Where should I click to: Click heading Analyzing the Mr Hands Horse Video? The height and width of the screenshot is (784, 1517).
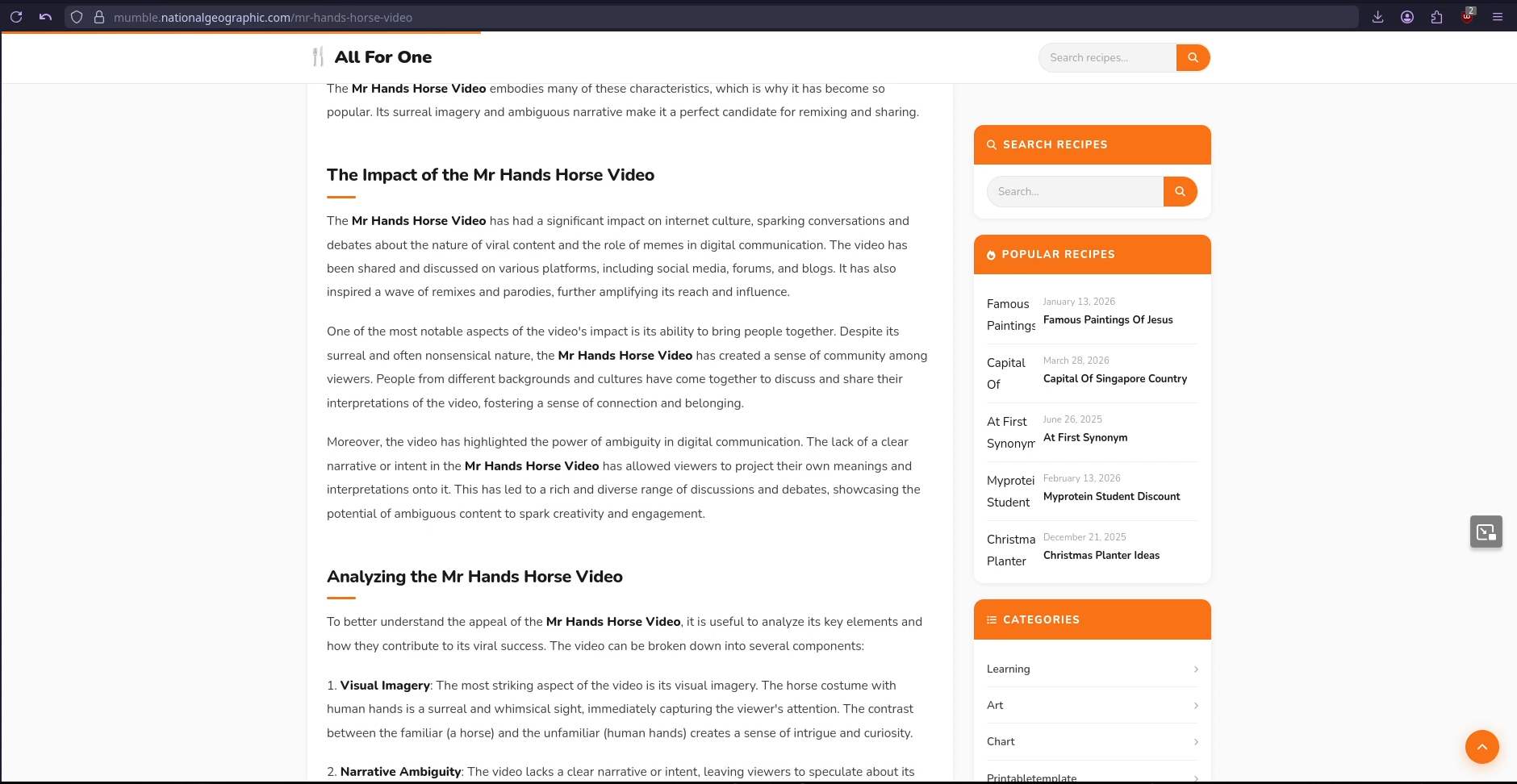[474, 577]
